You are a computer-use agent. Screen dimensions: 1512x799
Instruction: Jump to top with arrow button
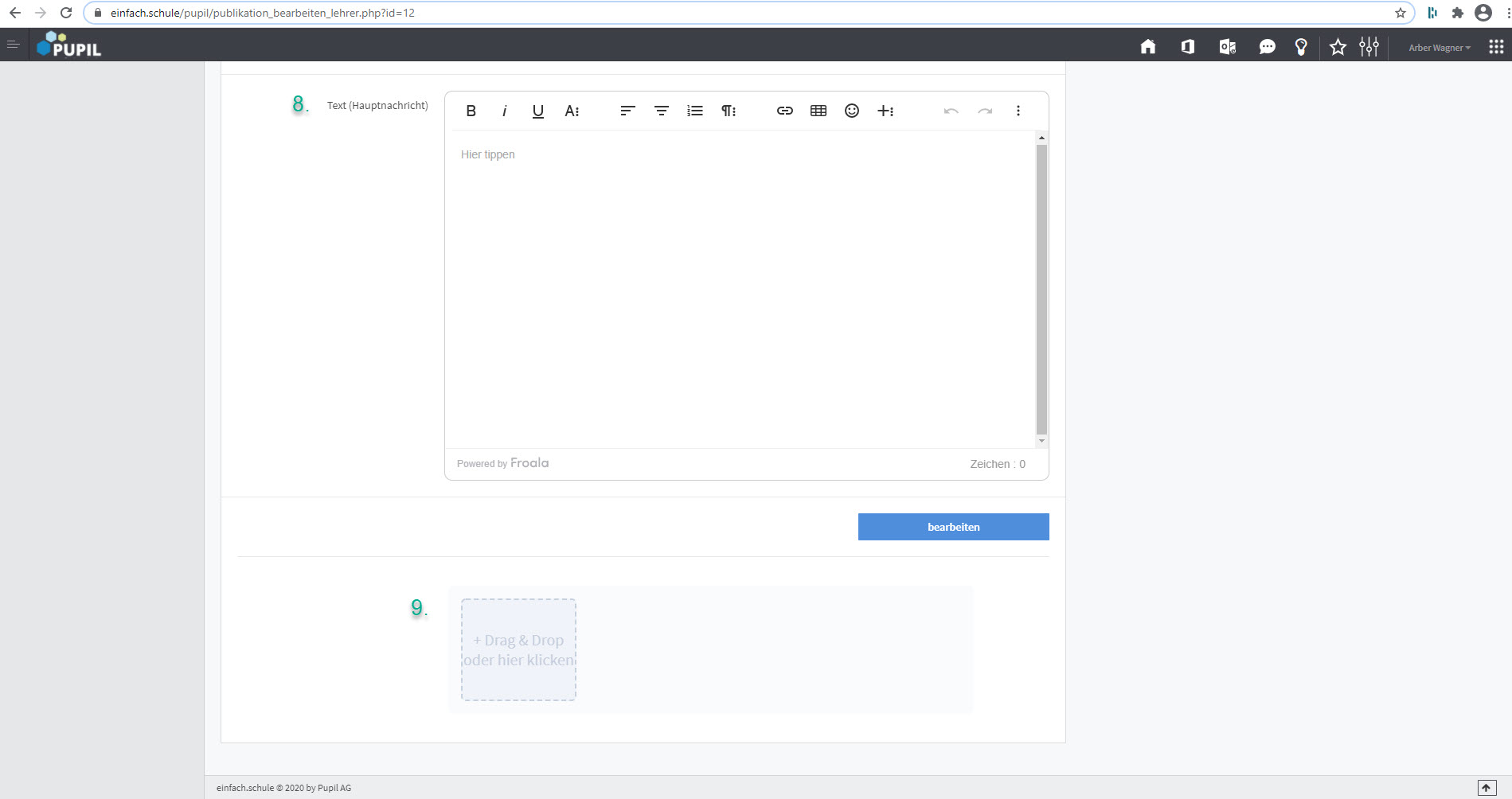pyautogui.click(x=1487, y=788)
